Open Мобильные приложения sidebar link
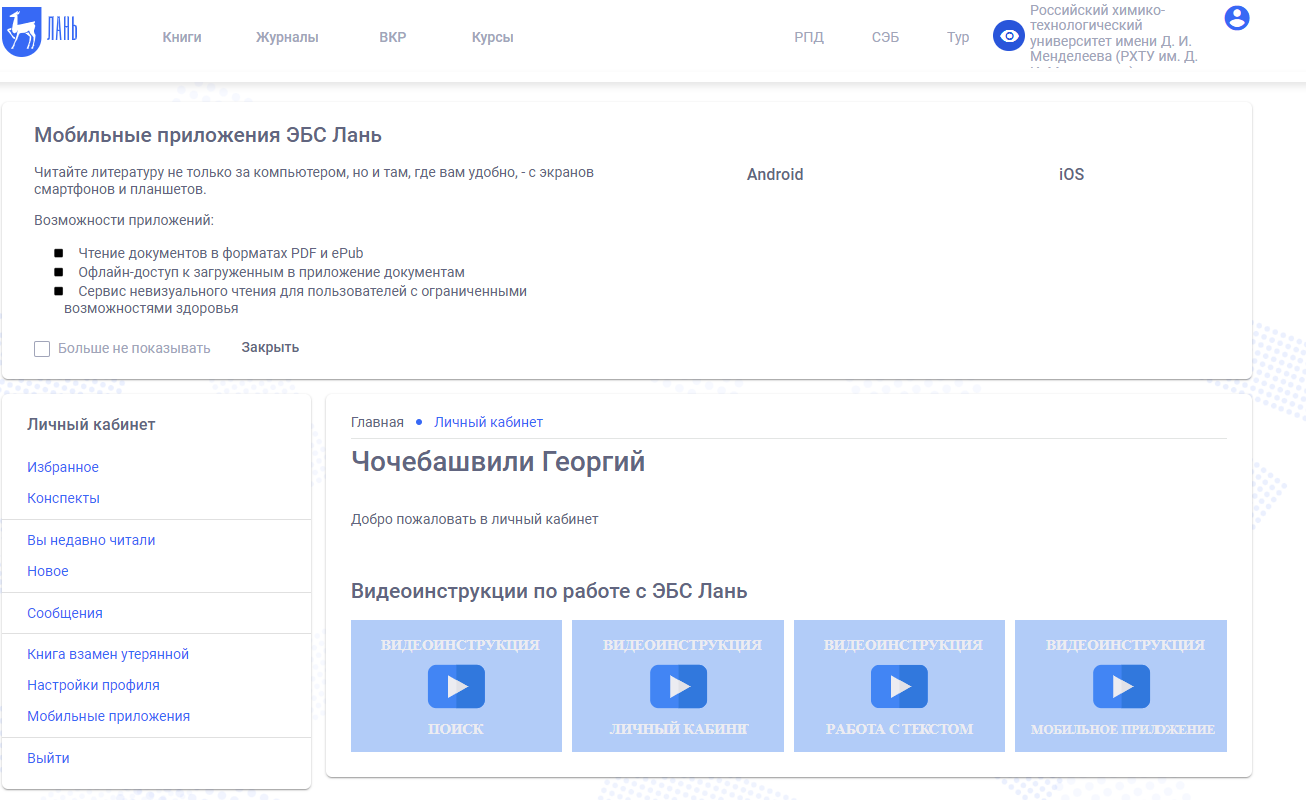Image resolution: width=1306 pixels, height=800 pixels. [x=108, y=716]
